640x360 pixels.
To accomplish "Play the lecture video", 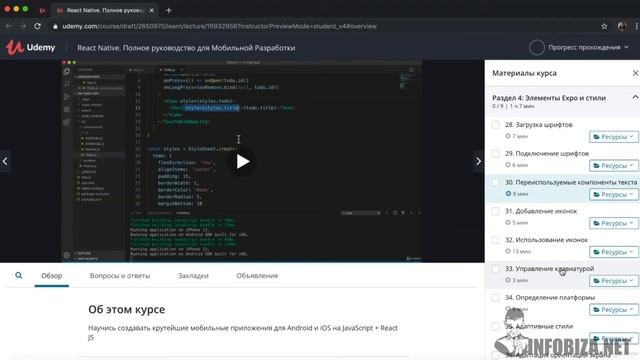I will [243, 162].
